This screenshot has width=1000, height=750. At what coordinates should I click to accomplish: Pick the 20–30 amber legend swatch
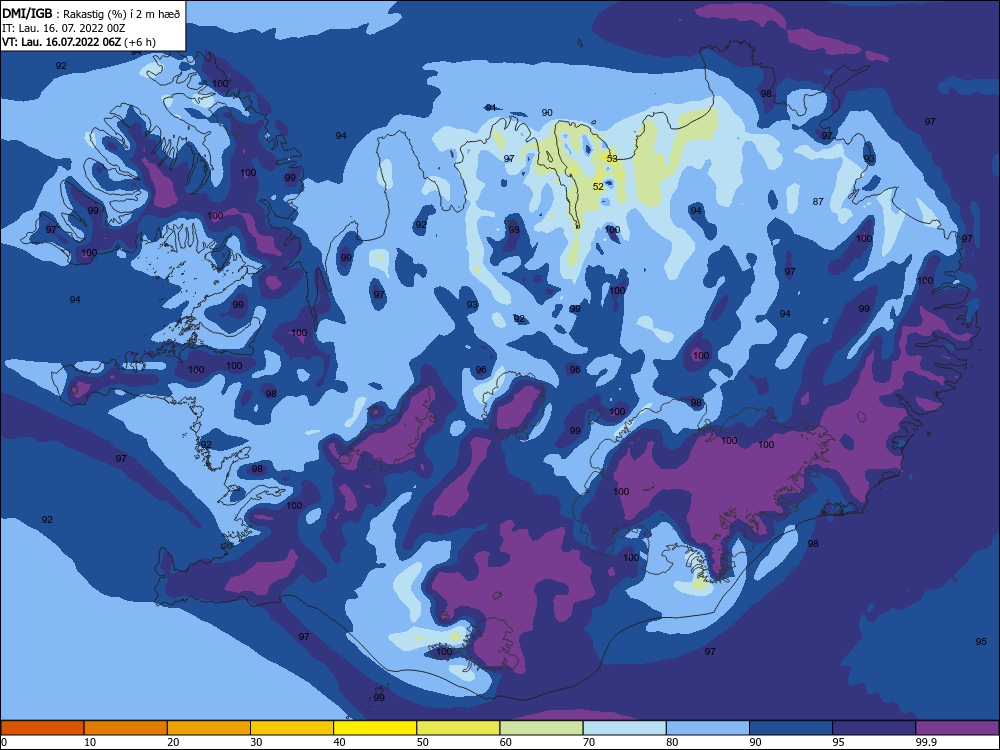point(209,728)
